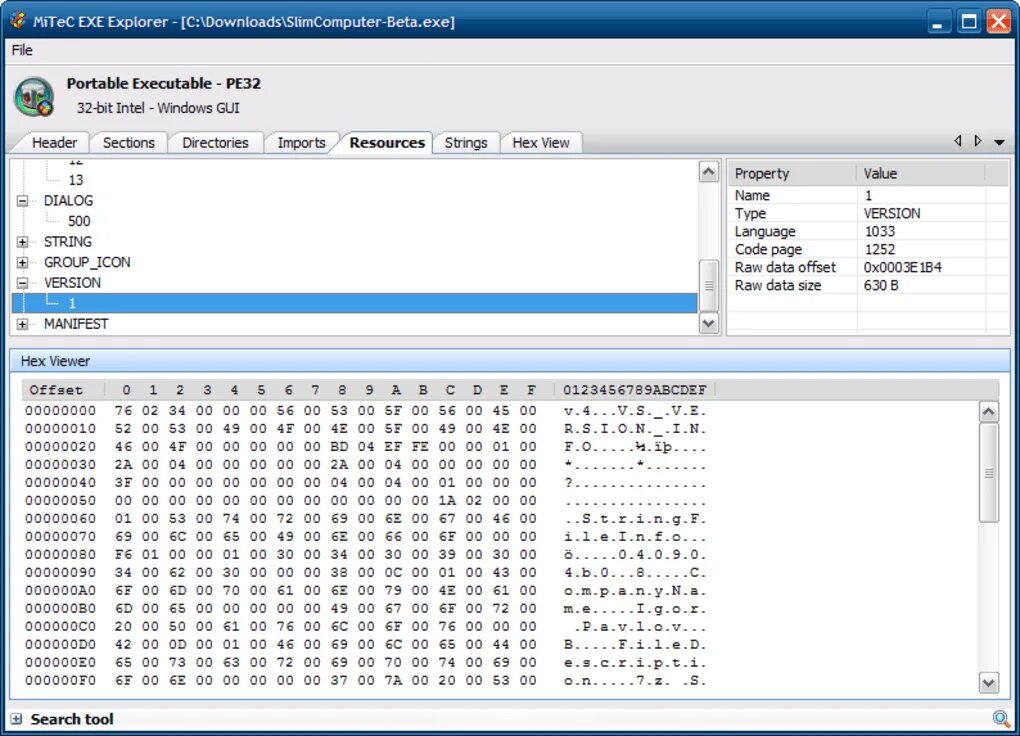Select the Name property row

(x=868, y=195)
